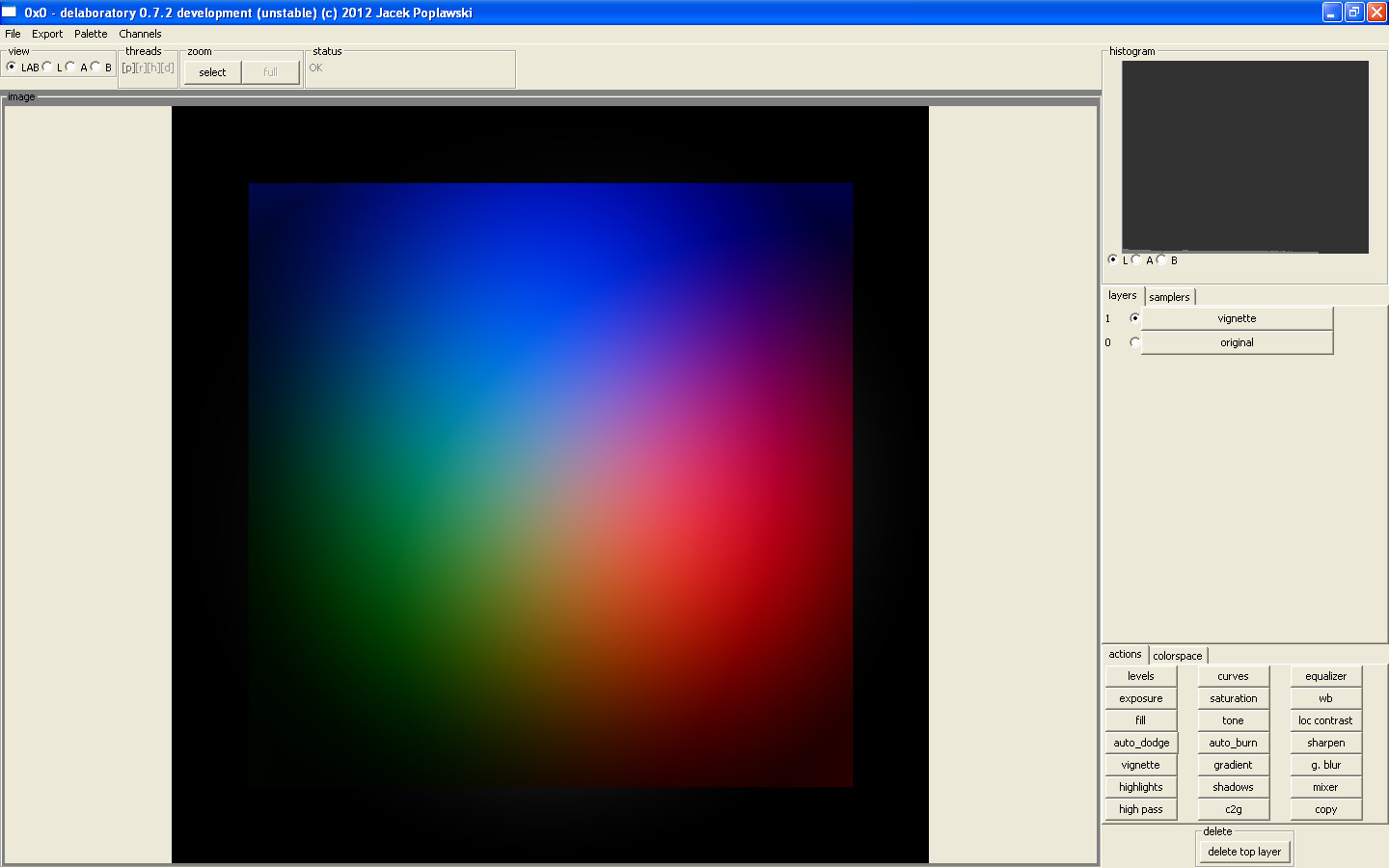Click the wb action button

click(1325, 698)
